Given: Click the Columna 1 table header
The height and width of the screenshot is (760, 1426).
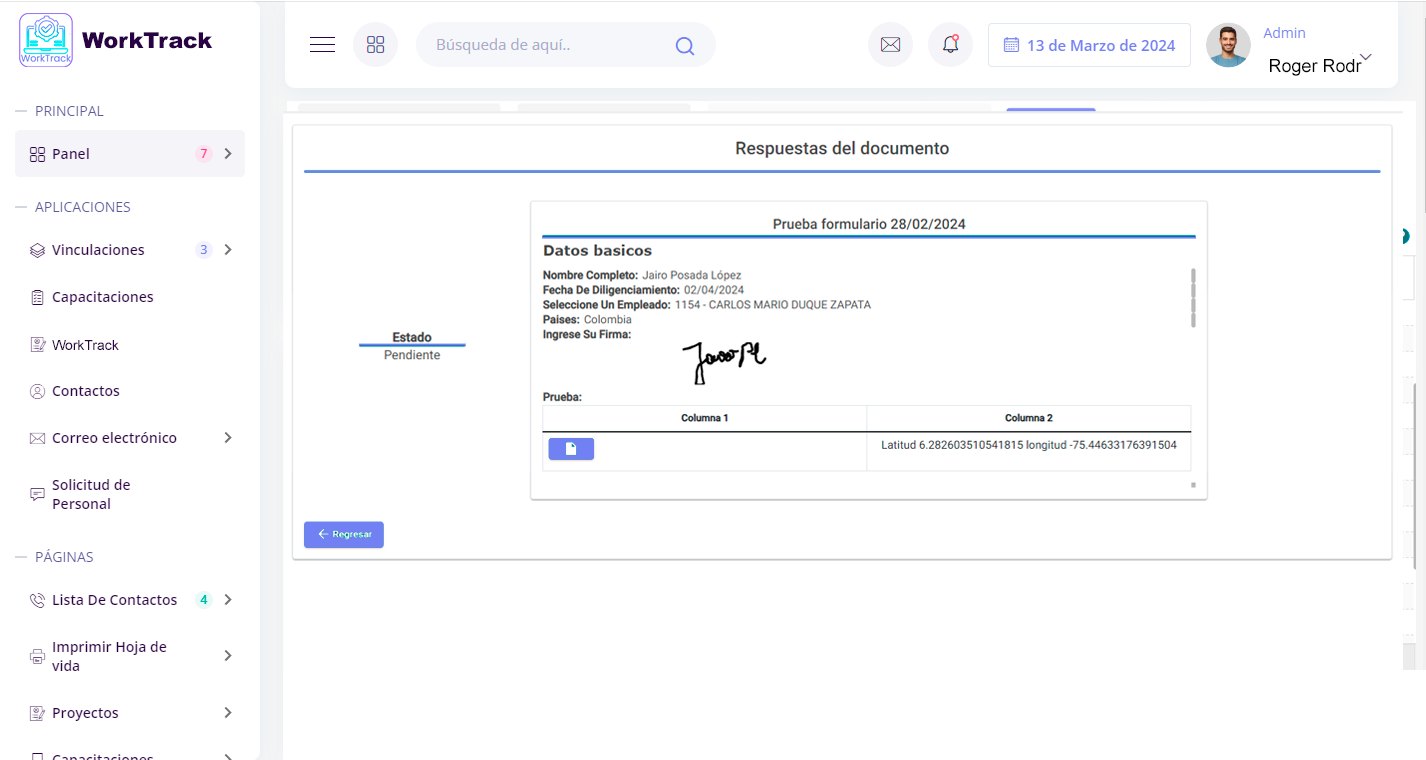Looking at the screenshot, I should point(705,418).
